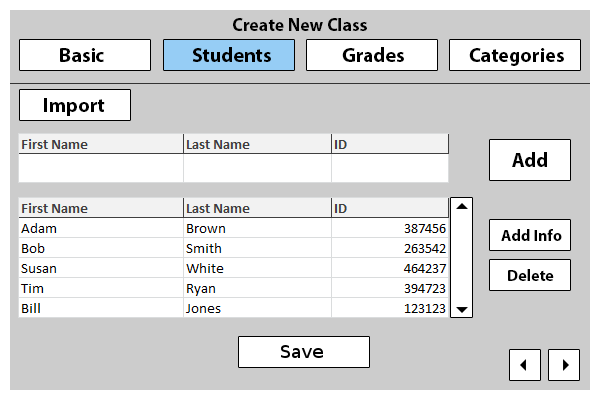The height and width of the screenshot is (400, 600).
Task: Click the next page right arrow button
Action: pos(564,364)
